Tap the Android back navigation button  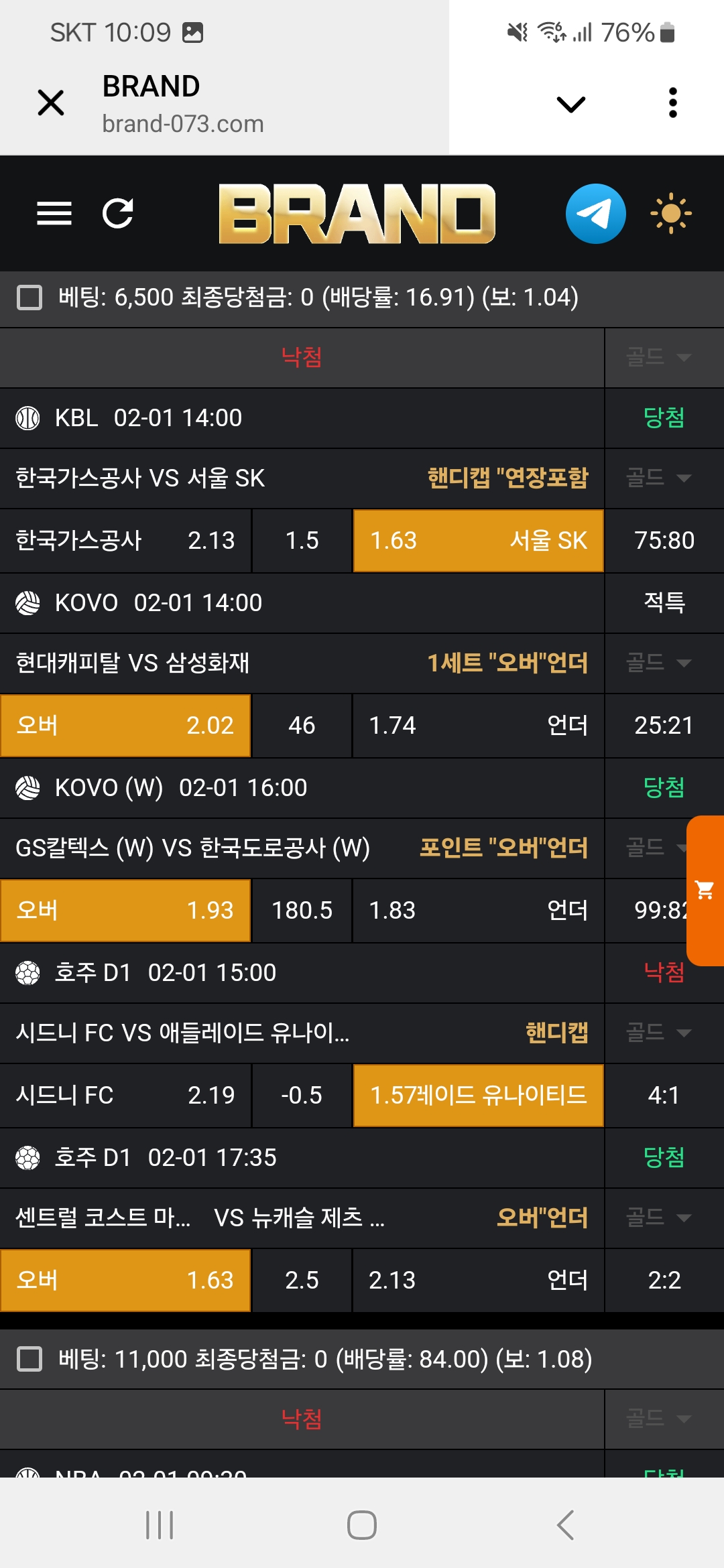(x=565, y=1525)
